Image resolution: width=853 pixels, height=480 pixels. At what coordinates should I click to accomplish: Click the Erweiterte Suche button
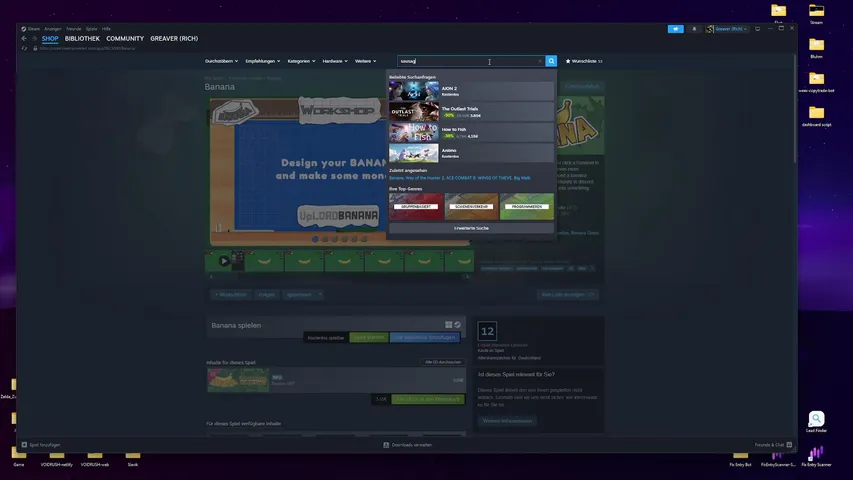coord(471,228)
